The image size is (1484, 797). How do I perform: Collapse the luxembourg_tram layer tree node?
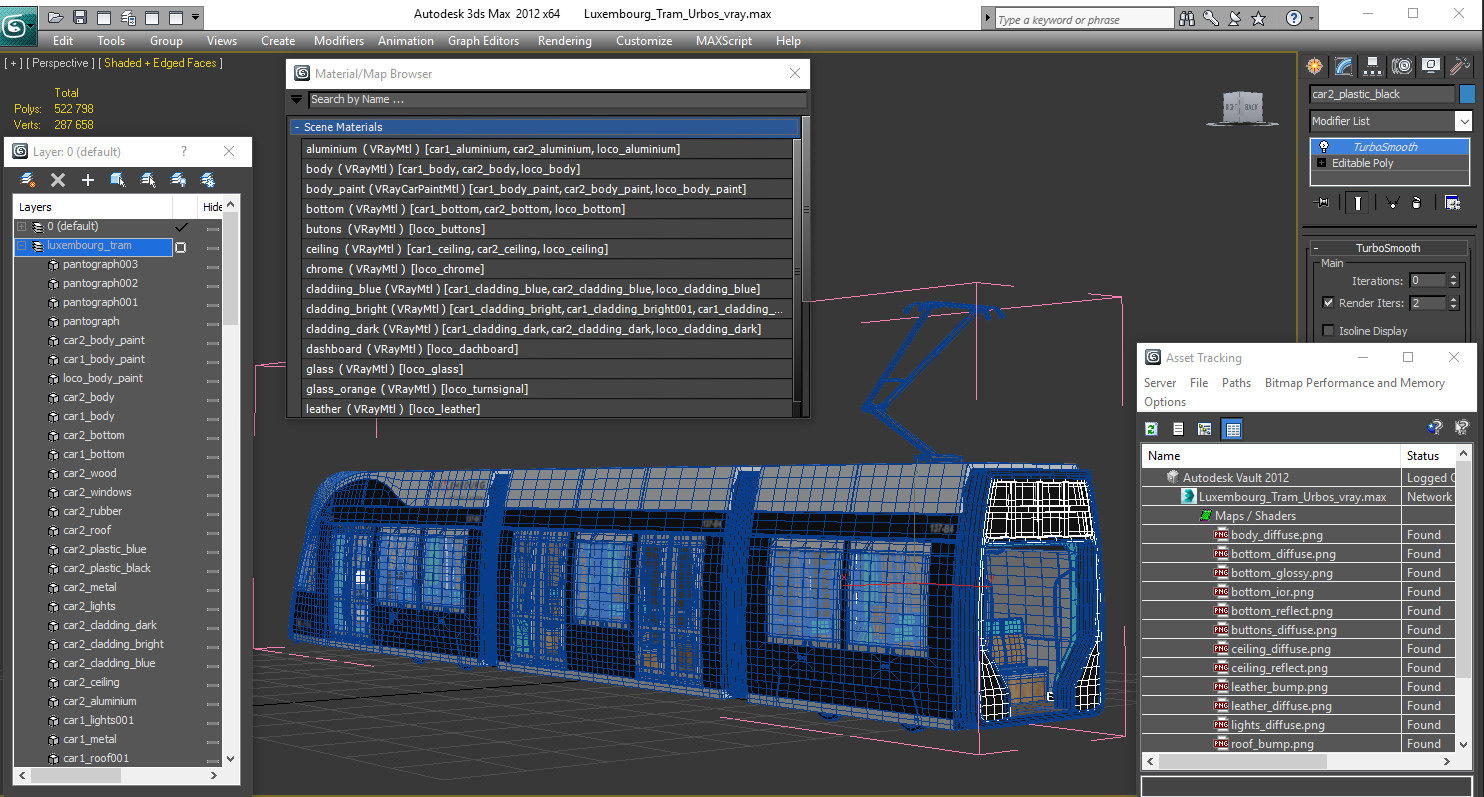pyautogui.click(x=21, y=246)
